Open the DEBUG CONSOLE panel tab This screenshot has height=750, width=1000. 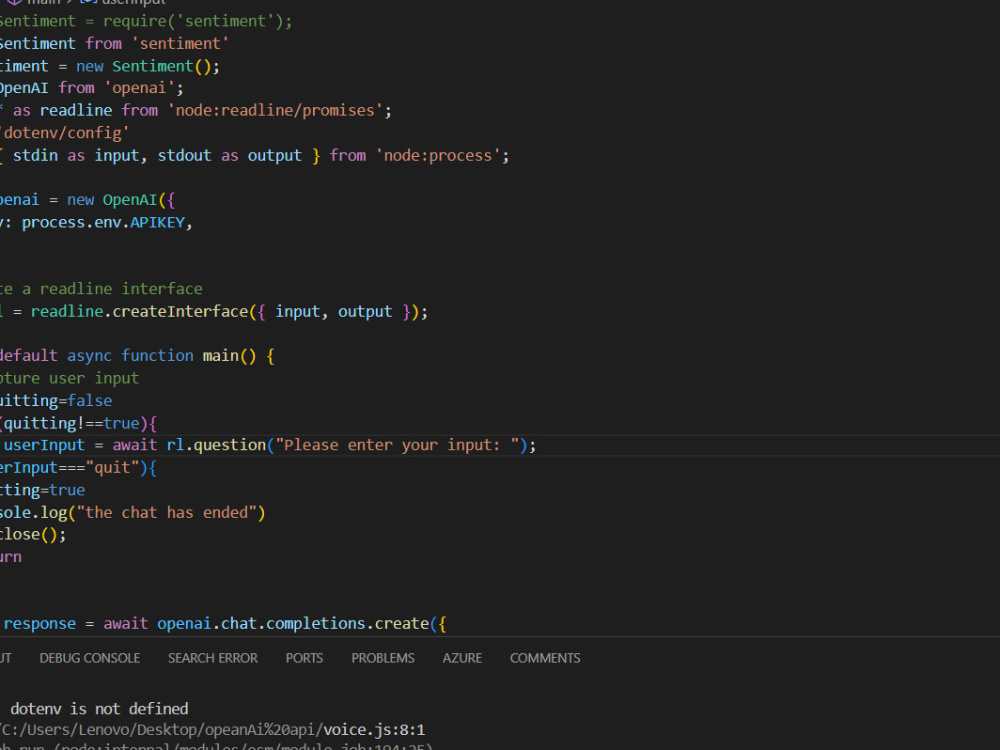coord(90,658)
